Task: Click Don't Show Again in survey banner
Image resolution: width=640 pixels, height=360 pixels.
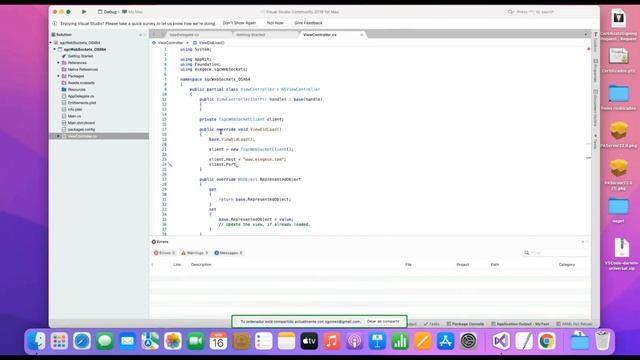Action: (x=239, y=23)
